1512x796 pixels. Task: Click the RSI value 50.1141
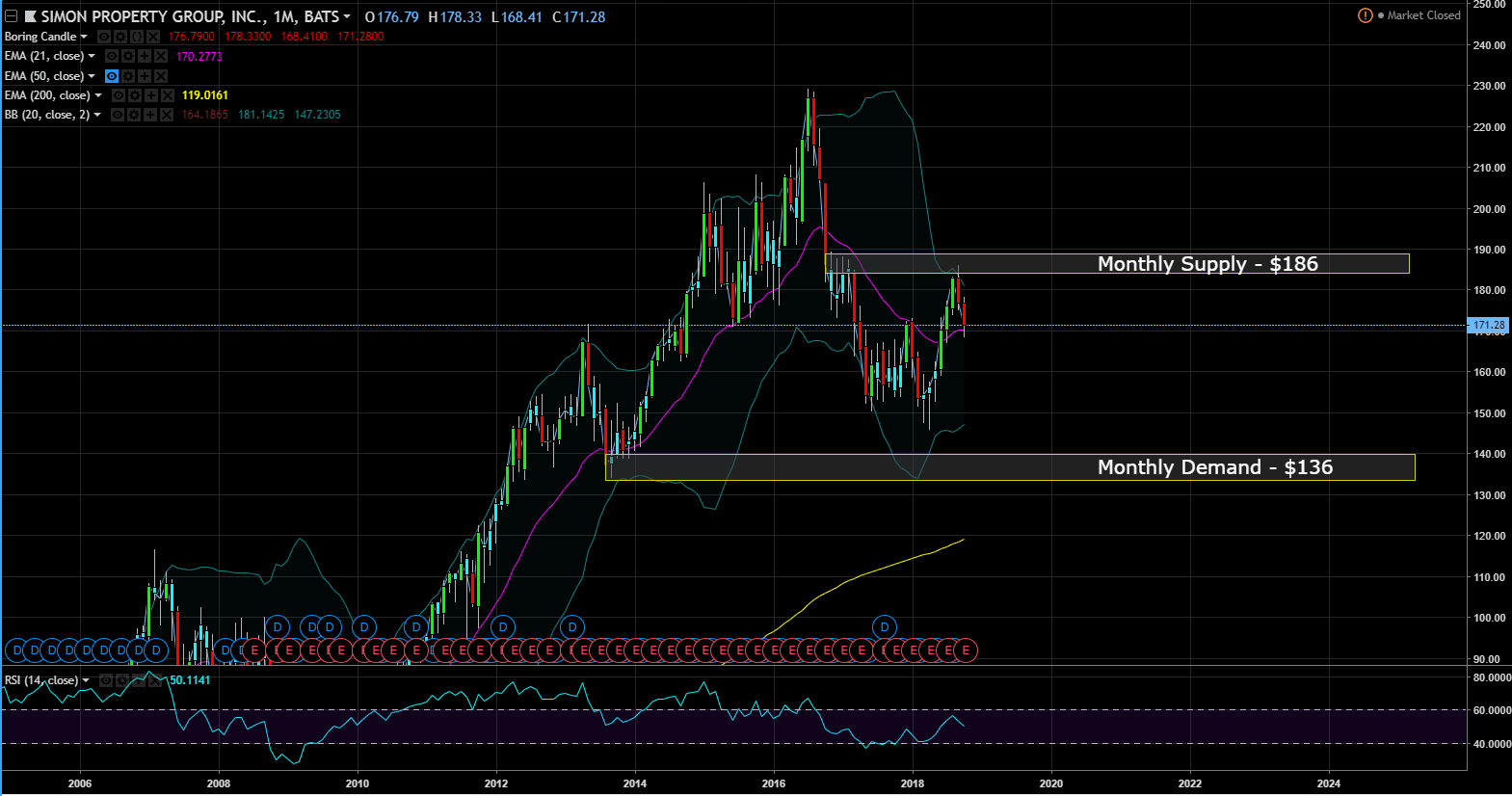pos(191,680)
